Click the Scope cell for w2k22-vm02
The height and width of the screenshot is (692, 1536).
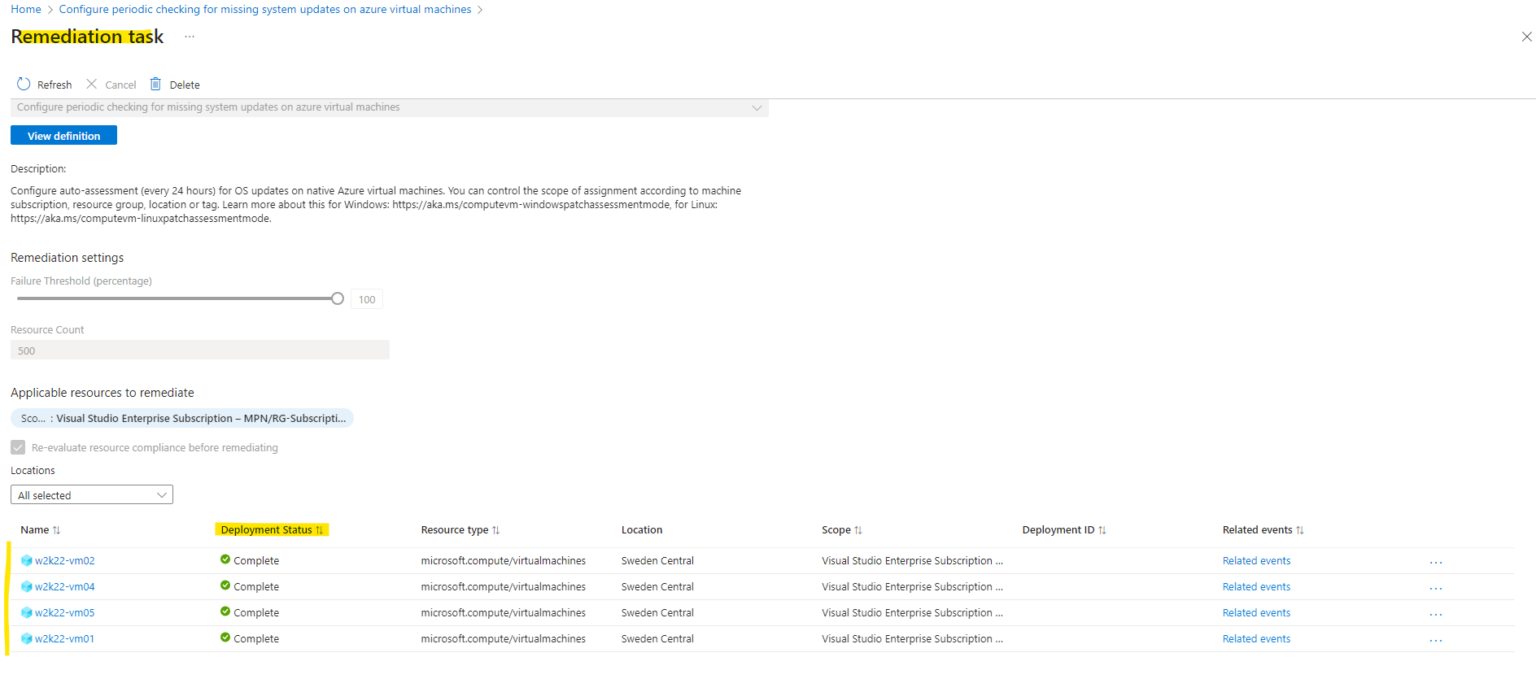[912, 561]
